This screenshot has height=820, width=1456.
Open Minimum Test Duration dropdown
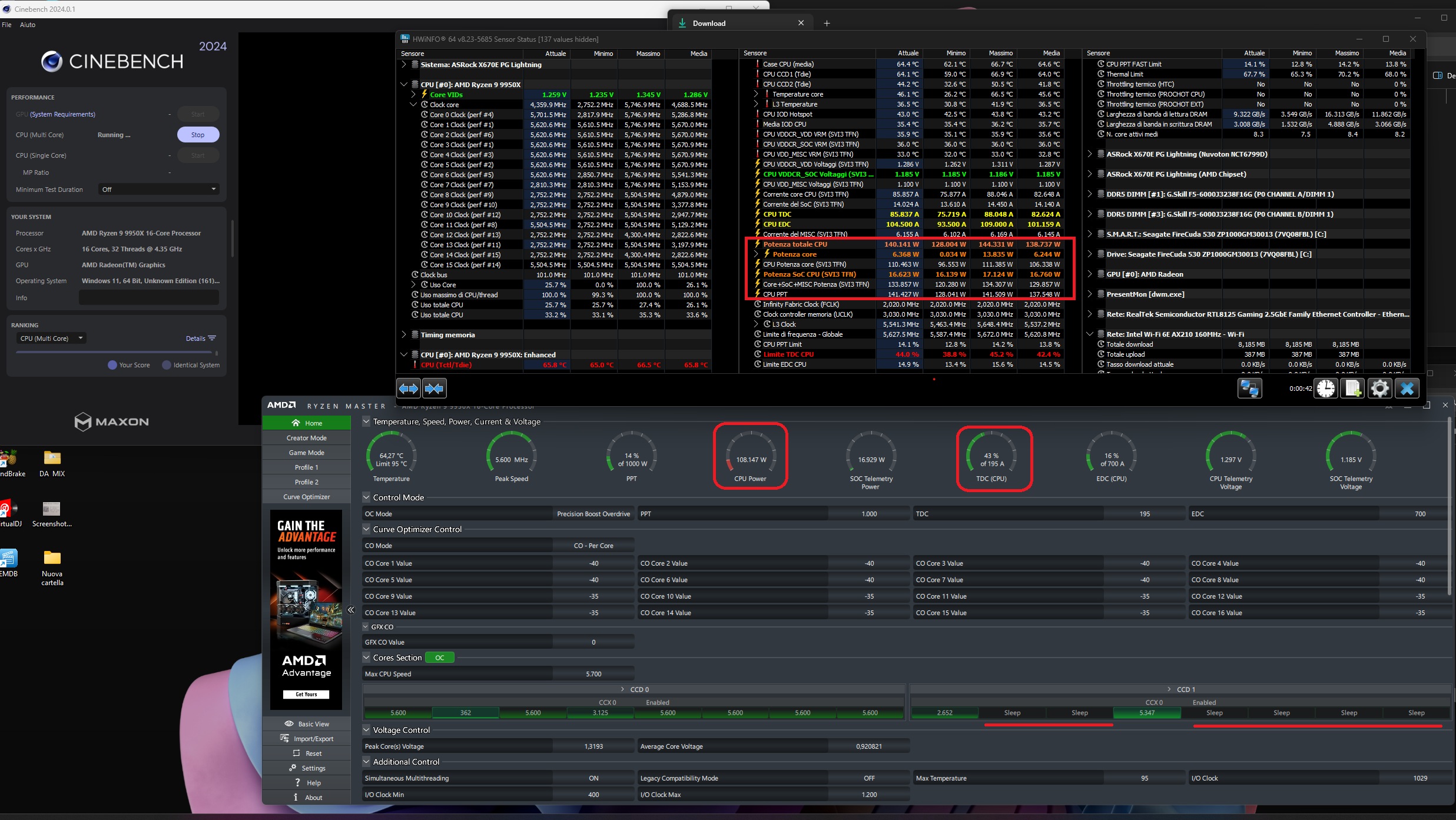[159, 190]
